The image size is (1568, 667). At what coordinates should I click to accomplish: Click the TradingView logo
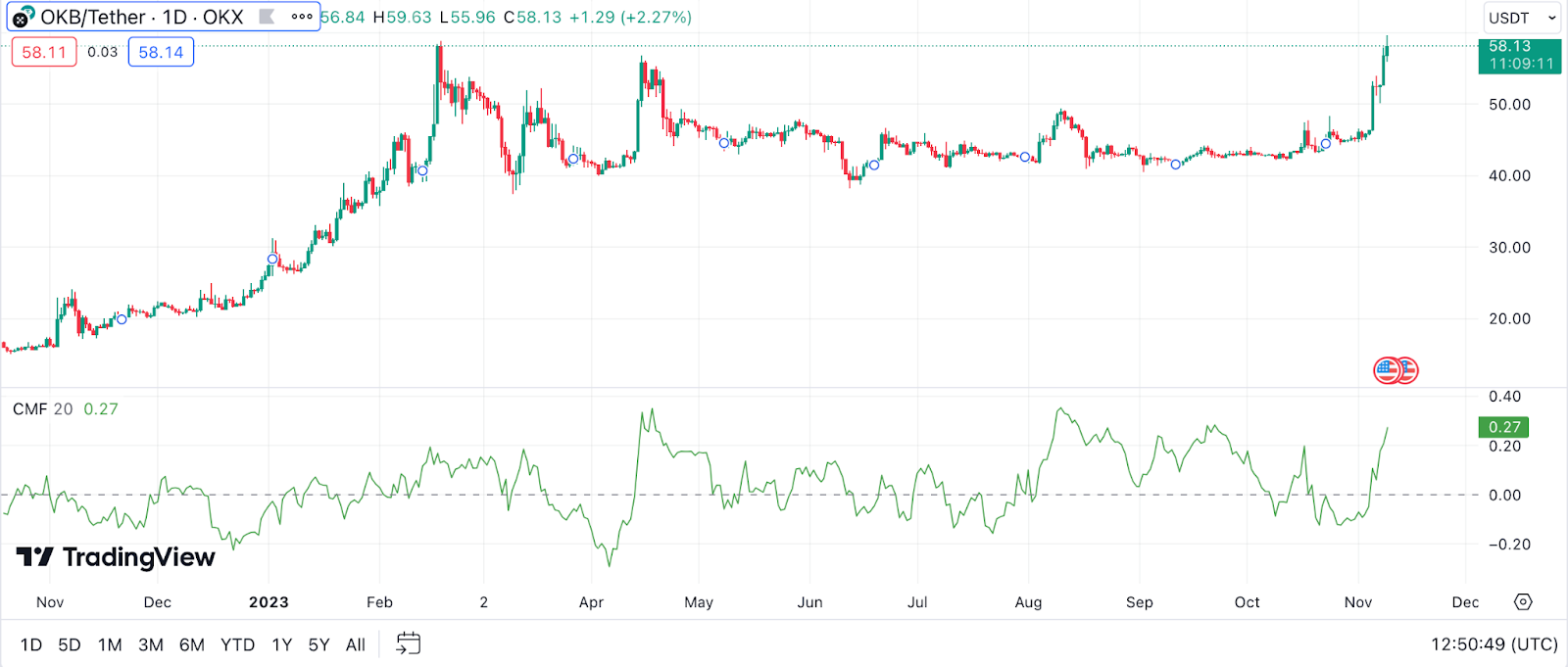click(x=116, y=557)
